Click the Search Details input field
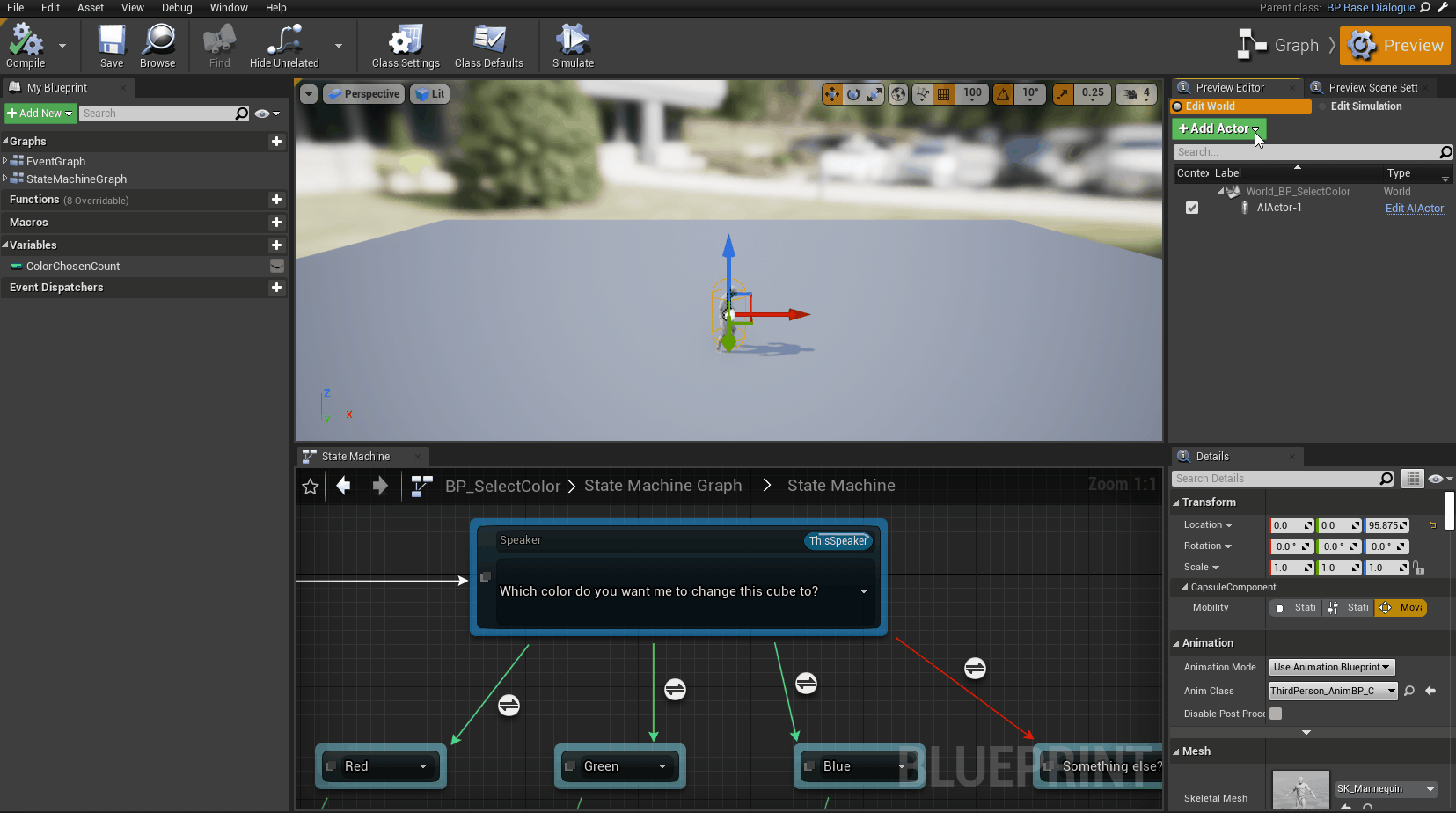Screen dimensions: 1456x813 [x=1276, y=478]
